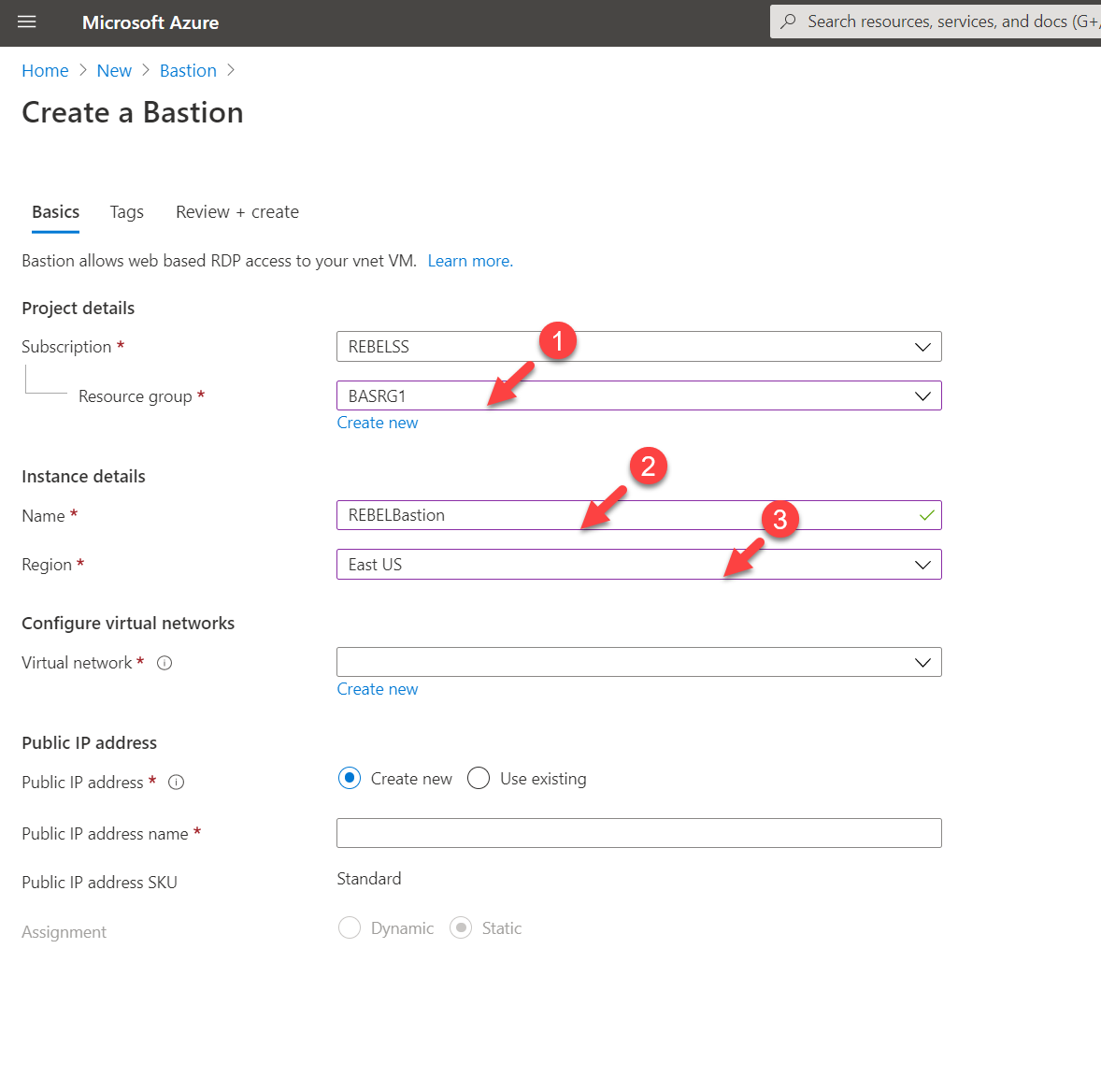Click the Region field label
The image size is (1101, 1092).
tap(47, 565)
